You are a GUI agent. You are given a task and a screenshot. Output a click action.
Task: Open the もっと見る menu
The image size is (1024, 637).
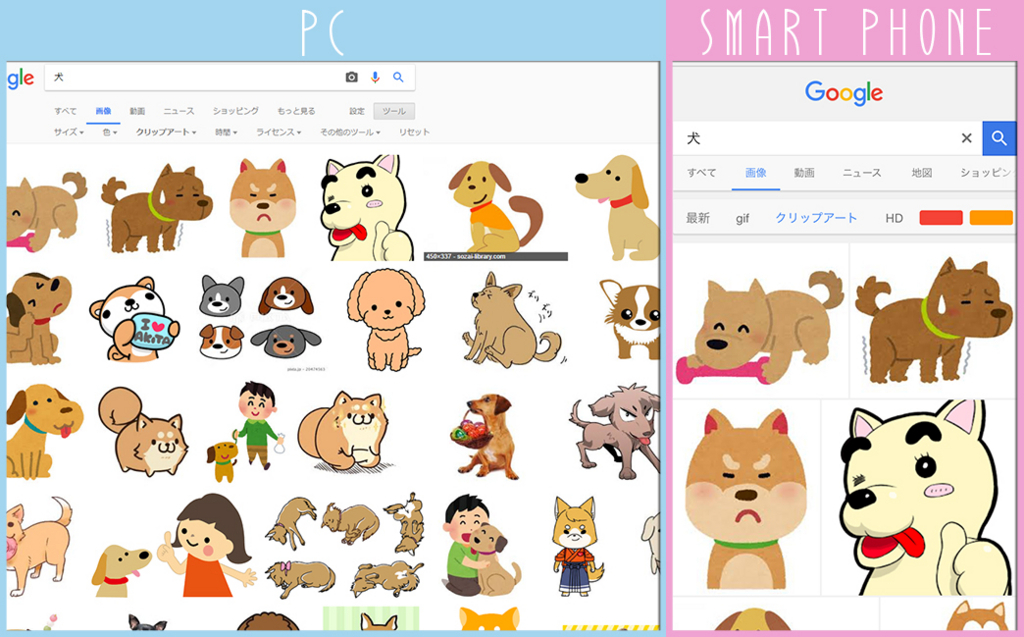[x=296, y=111]
